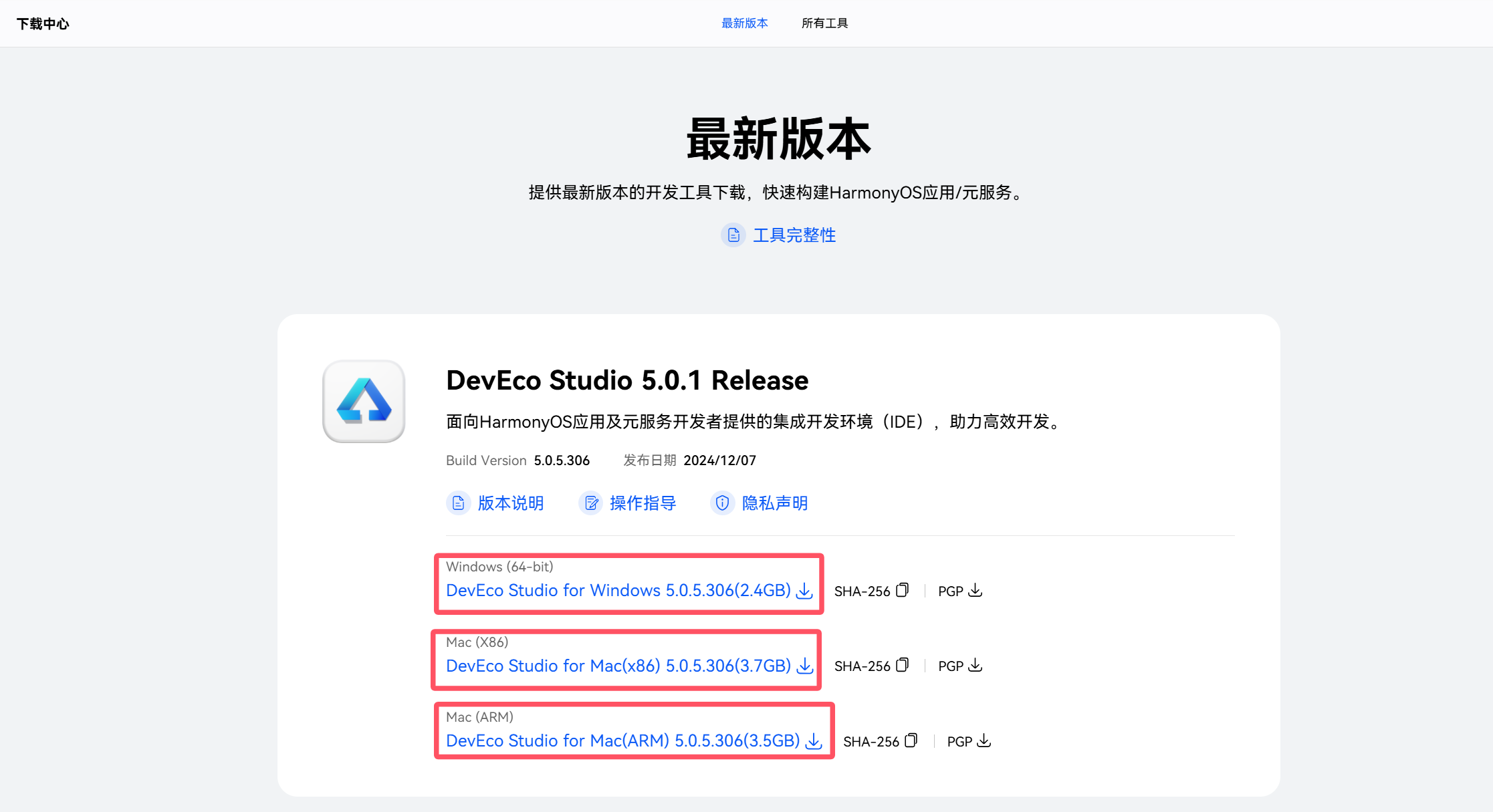The image size is (1493, 812).
Task: Click the document icon beside 版本说明
Action: tap(458, 503)
